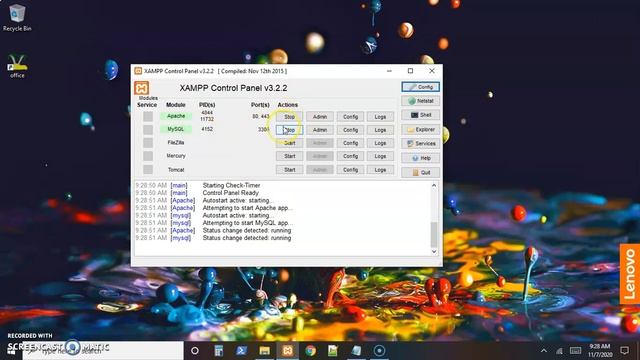This screenshot has height=360, width=640.
Task: Toggle Tomcat service install box
Action: tap(148, 169)
